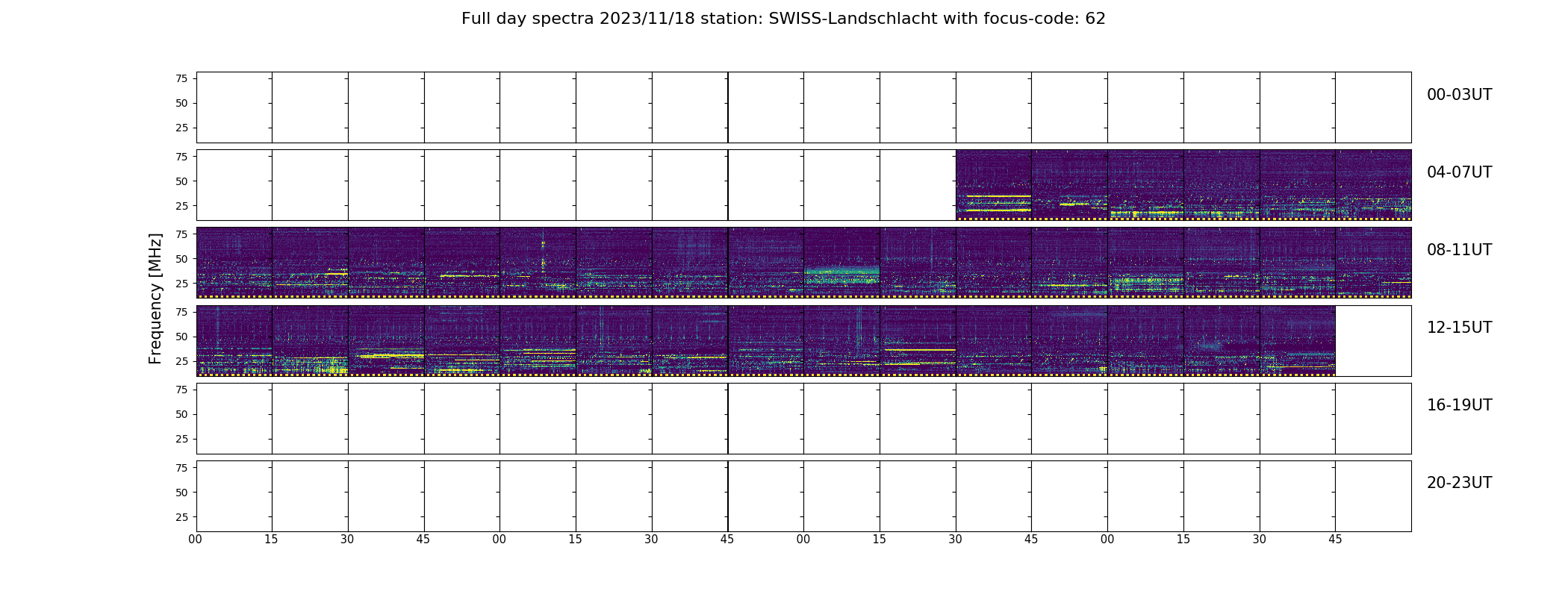Click the '25' y-tick of the 08-11UT row
This screenshot has width=1568, height=597.
pyautogui.click(x=181, y=284)
